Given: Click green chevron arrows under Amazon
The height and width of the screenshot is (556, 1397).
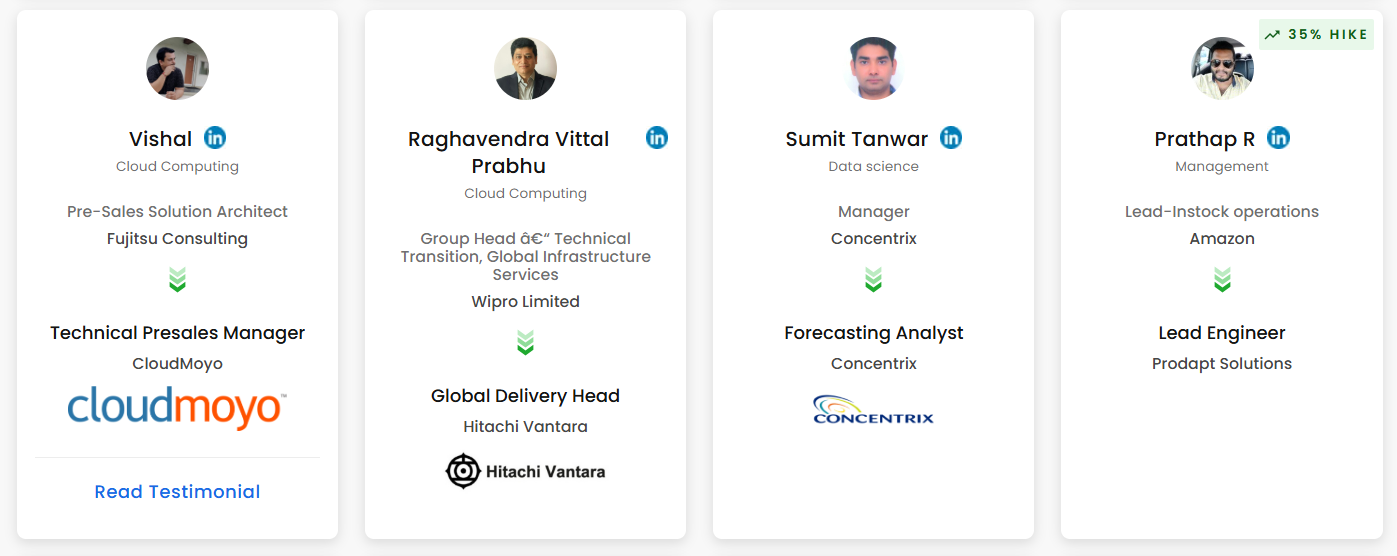Looking at the screenshot, I should (1222, 280).
